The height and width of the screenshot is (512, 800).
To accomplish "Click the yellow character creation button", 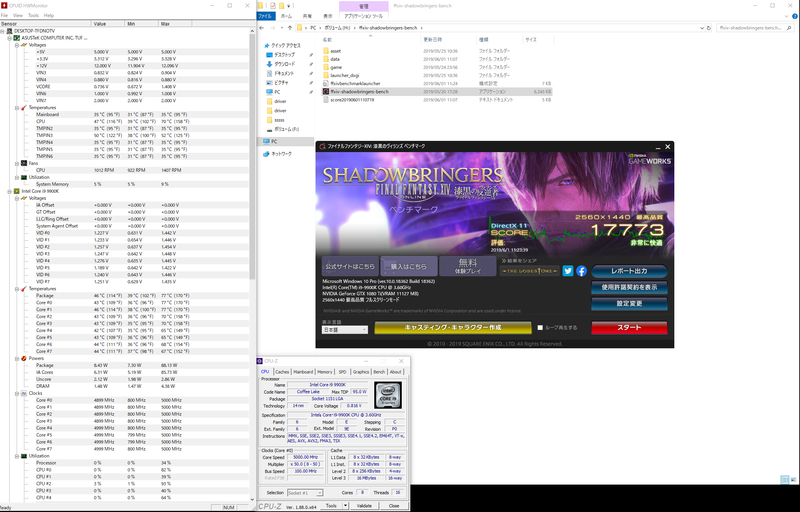I will click(x=453, y=327).
